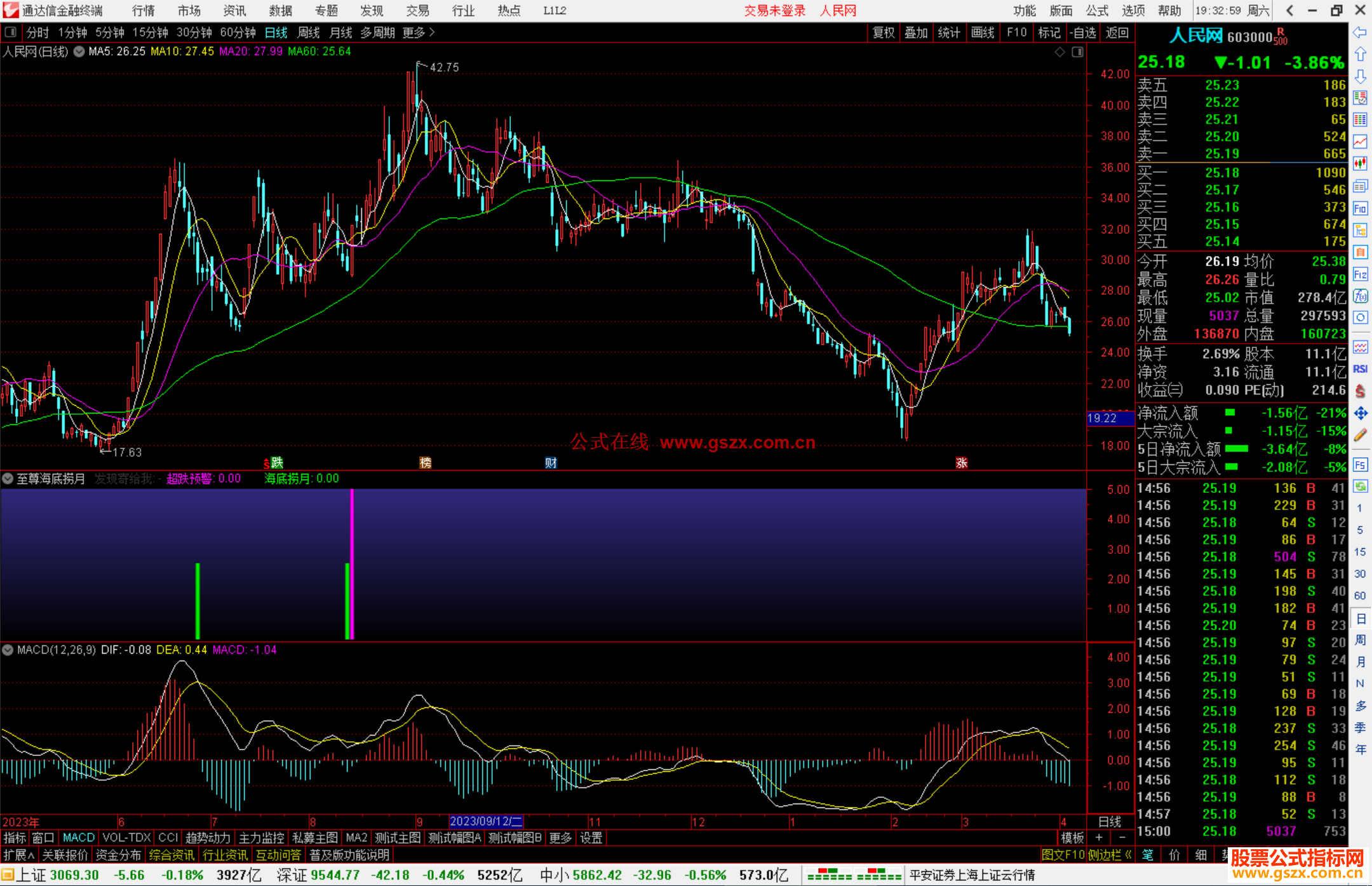Expand the 扩展 panel at bottom left
Viewport: 1372px width, 886px height.
(18, 855)
